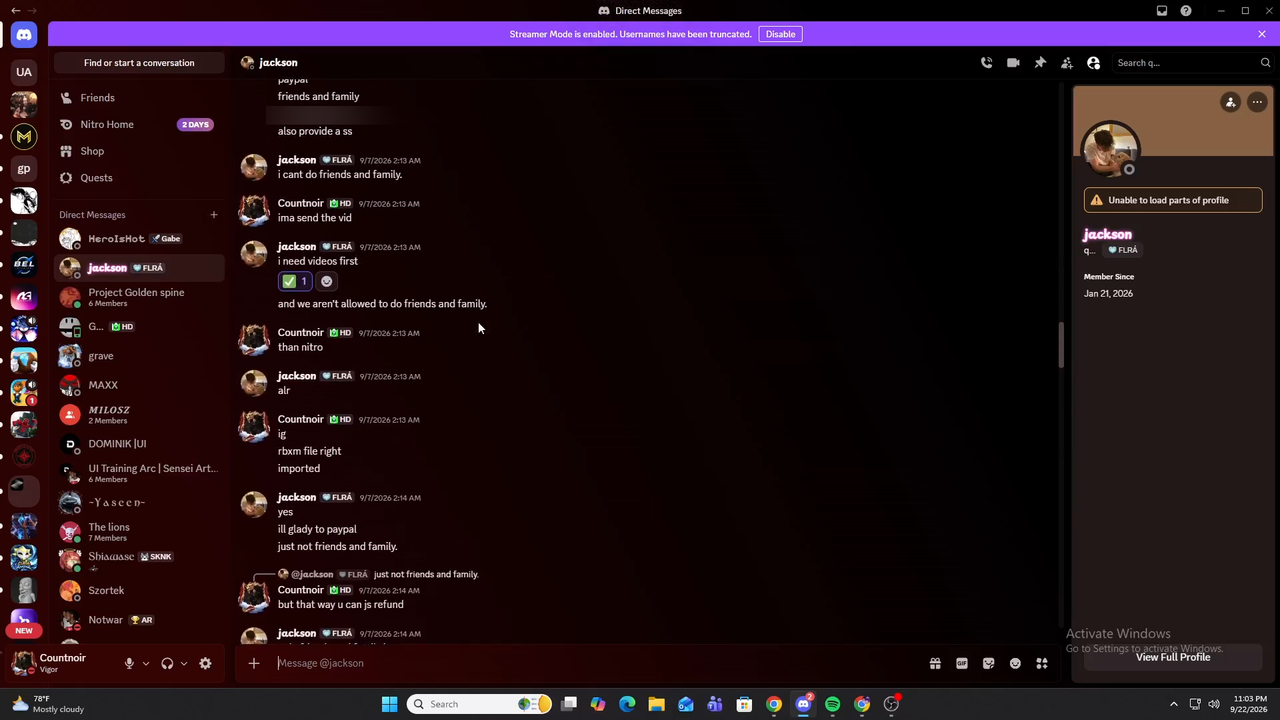This screenshot has height=720, width=1280.
Task: Open the Windows Start menu
Action: coord(389,704)
